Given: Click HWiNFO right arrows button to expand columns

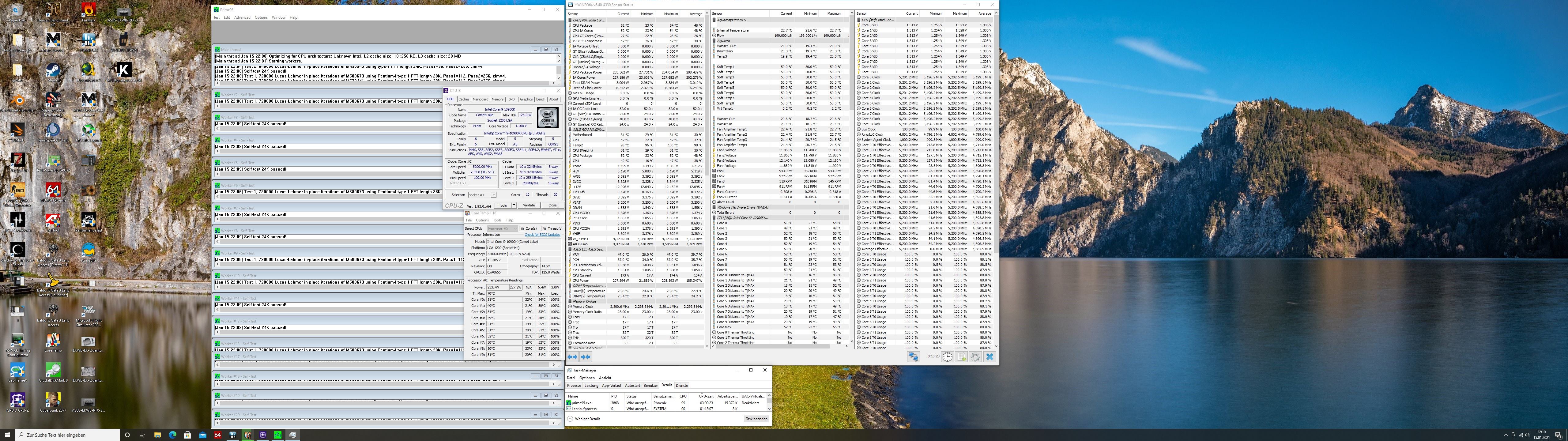Looking at the screenshot, I should (586, 357).
